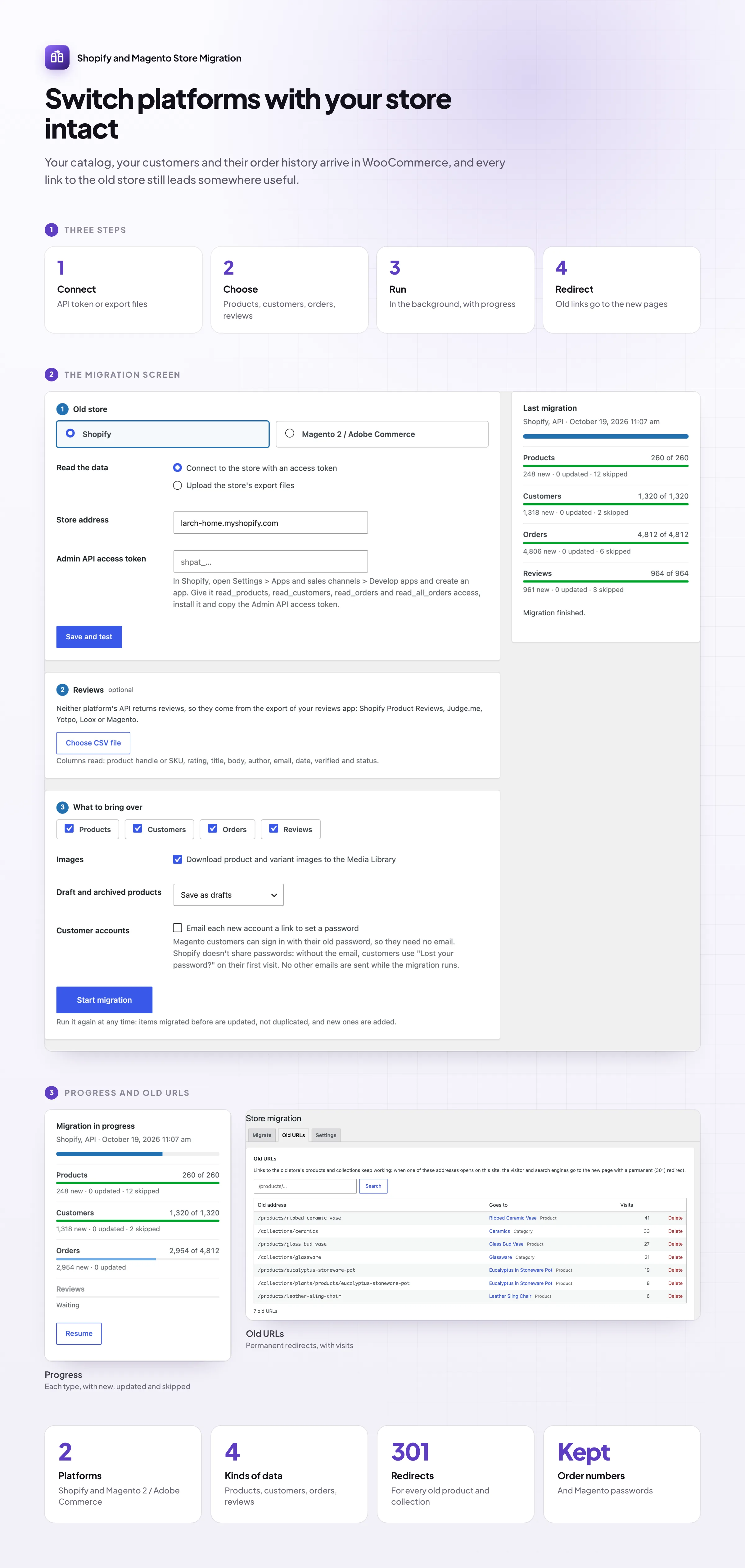Click the Redirect step card

pos(621,290)
